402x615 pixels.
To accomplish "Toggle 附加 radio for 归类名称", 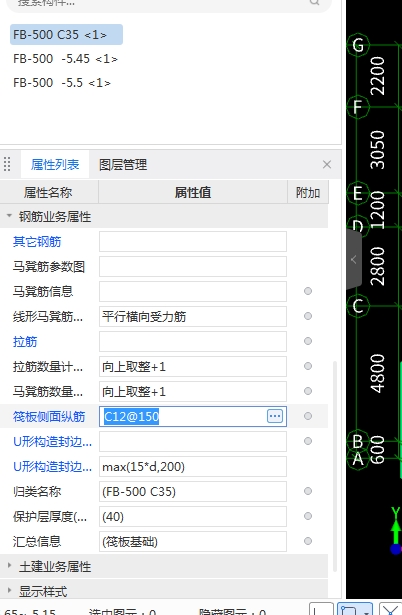I will [x=308, y=491].
